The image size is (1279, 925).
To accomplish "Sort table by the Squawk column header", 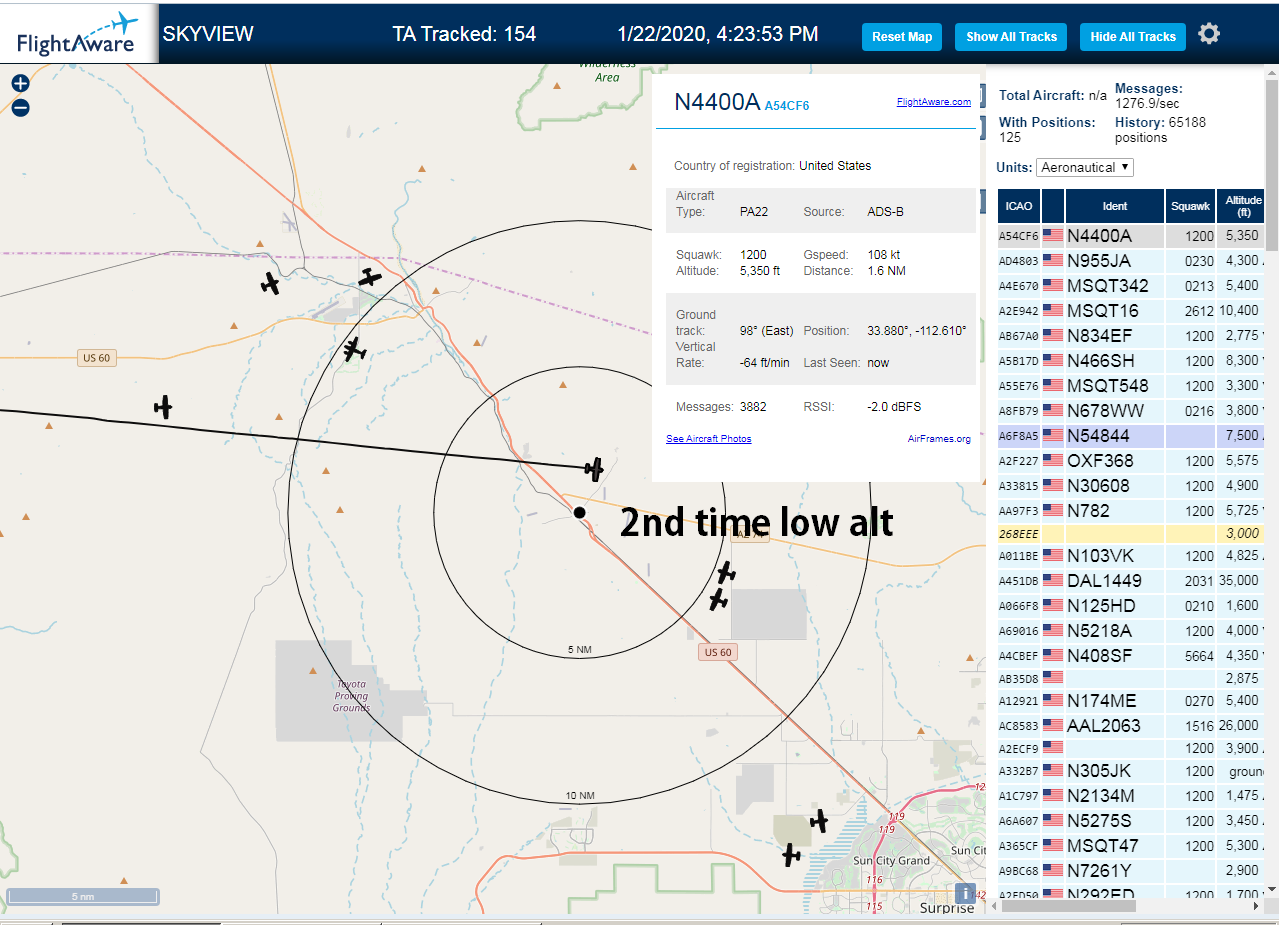I will [x=1190, y=206].
